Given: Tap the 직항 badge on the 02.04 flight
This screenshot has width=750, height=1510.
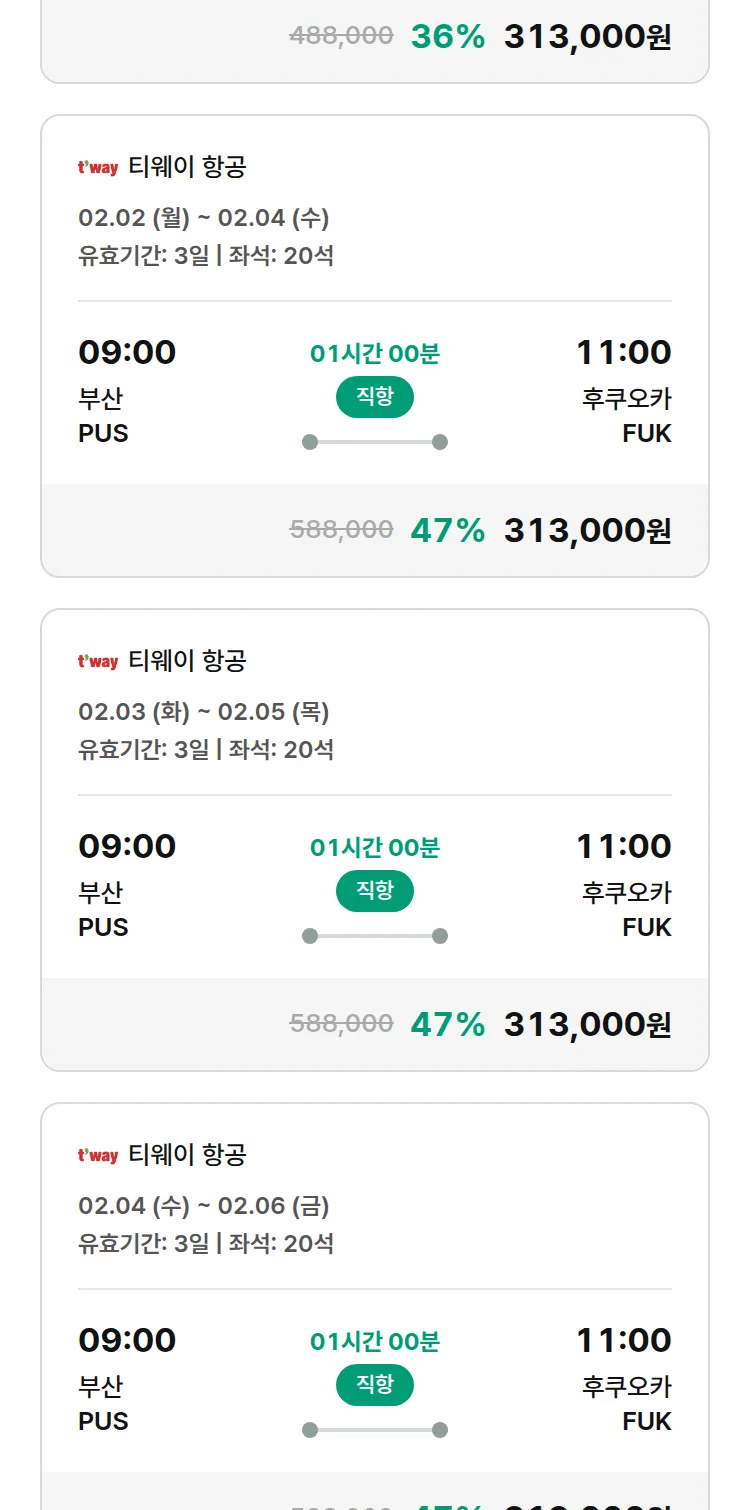Looking at the screenshot, I should [375, 1385].
